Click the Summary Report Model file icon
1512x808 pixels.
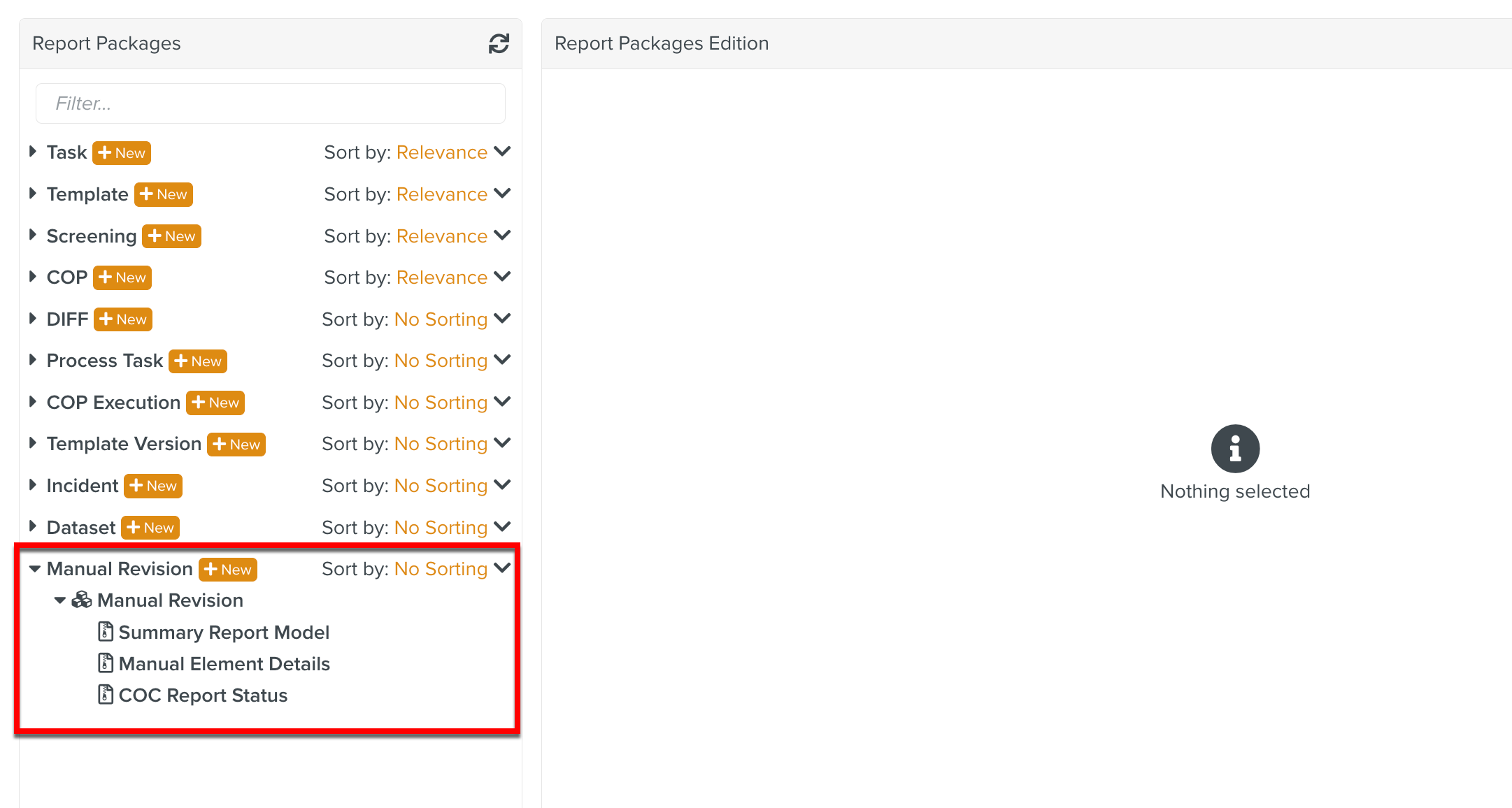pos(106,631)
